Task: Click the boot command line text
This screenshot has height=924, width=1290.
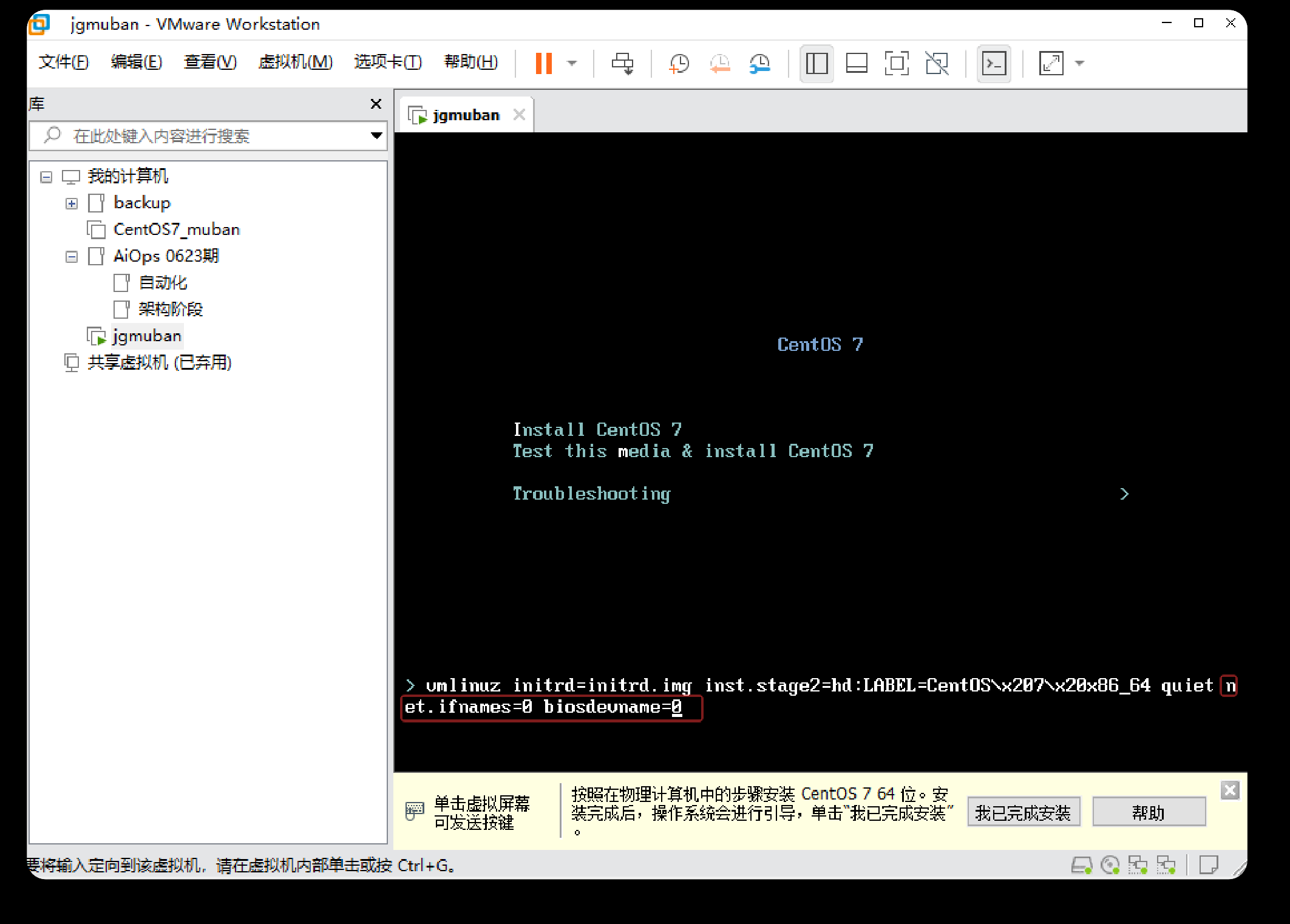Action: point(821,696)
